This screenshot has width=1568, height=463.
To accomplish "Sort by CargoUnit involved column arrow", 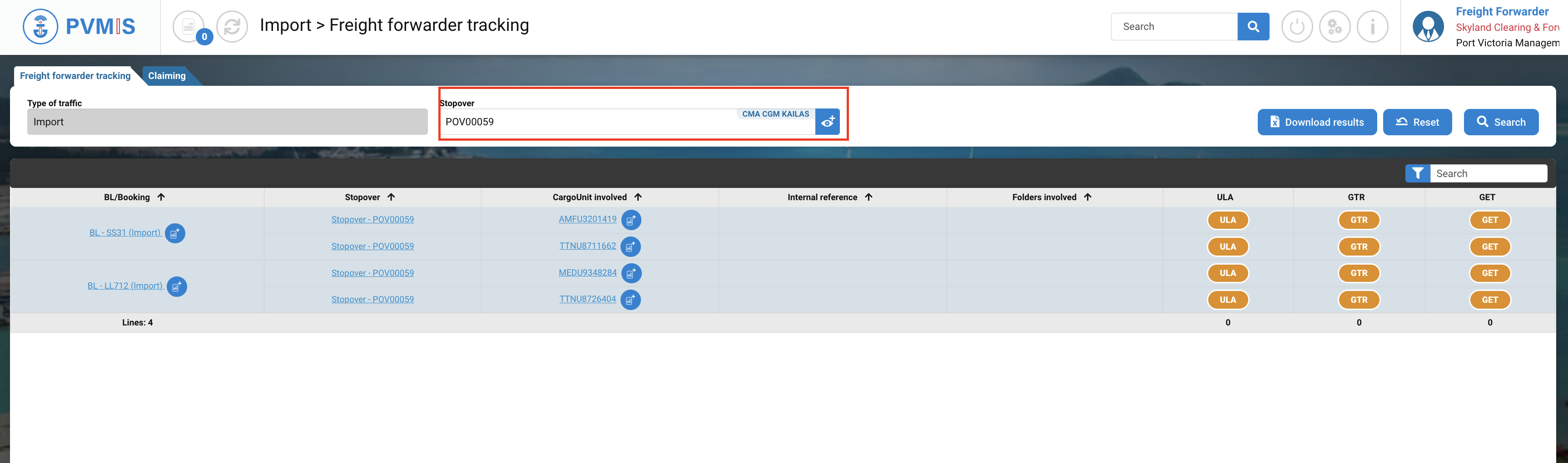I will coord(638,197).
